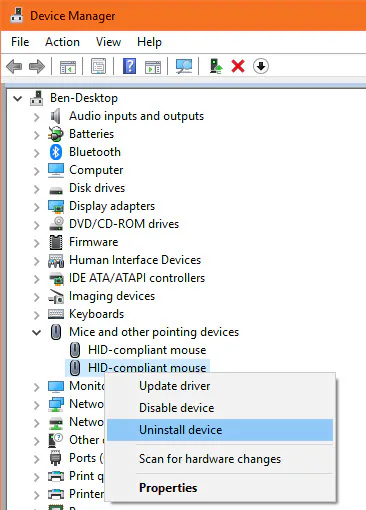
Task: Expand the Computer category
Action: [x=37, y=171]
